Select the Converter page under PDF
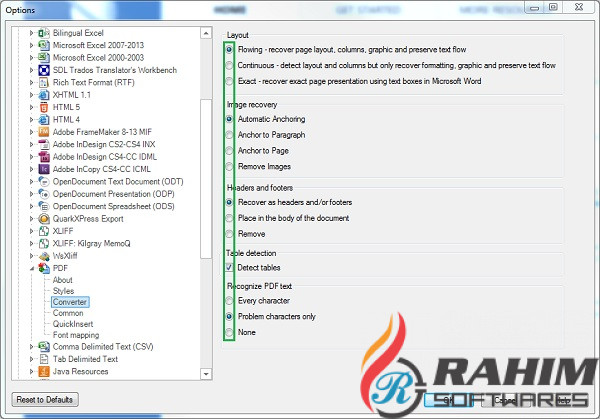Viewport: 600px width, 419px height. pos(70,302)
